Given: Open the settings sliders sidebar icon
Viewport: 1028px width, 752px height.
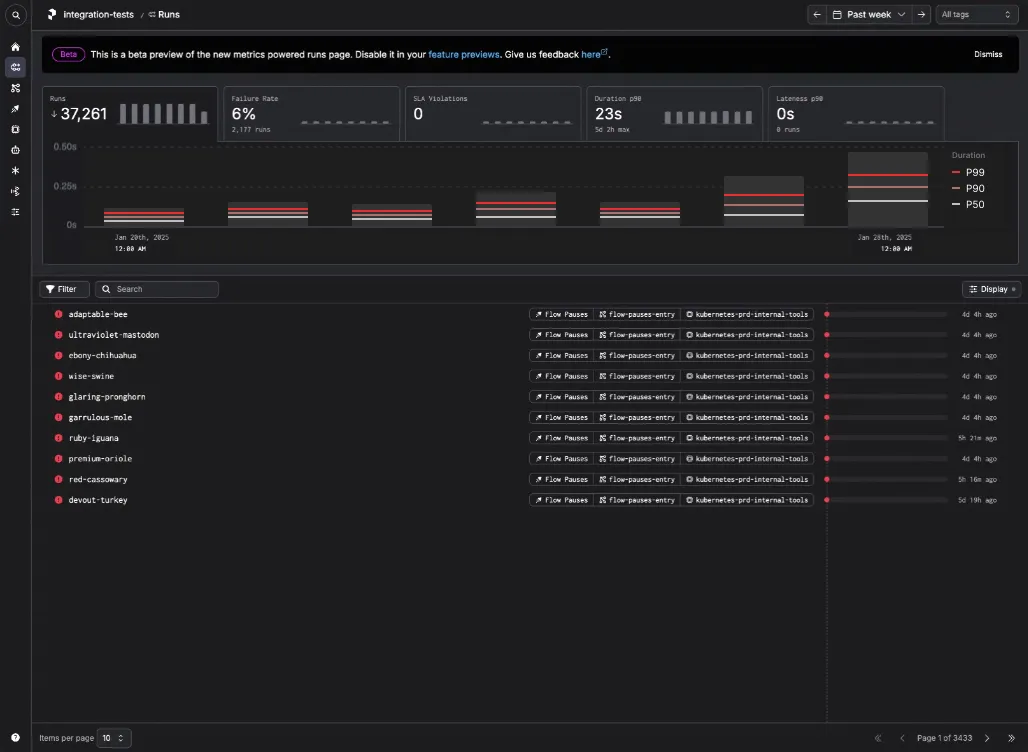Looking at the screenshot, I should [x=16, y=212].
